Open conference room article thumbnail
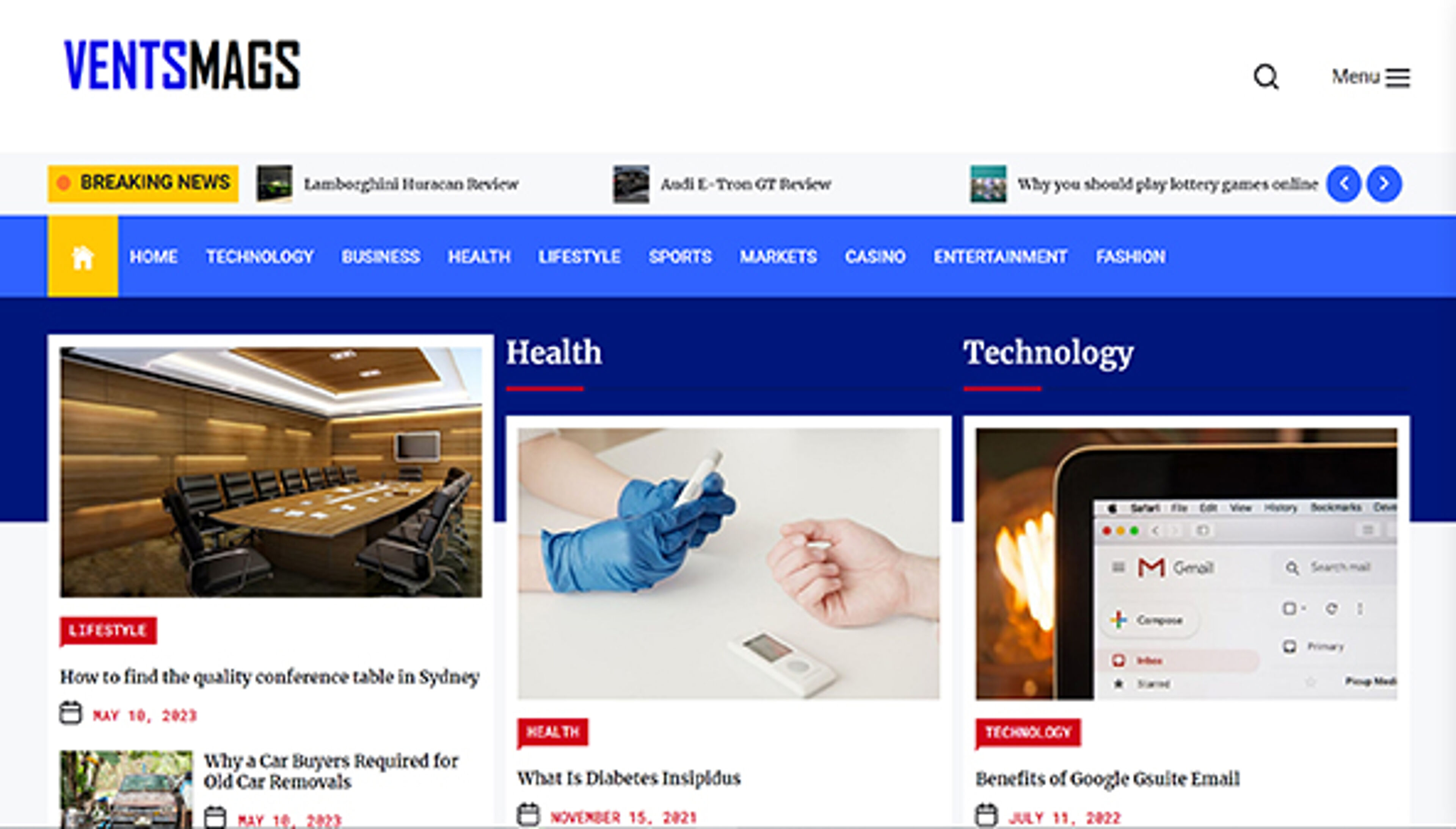 271,472
